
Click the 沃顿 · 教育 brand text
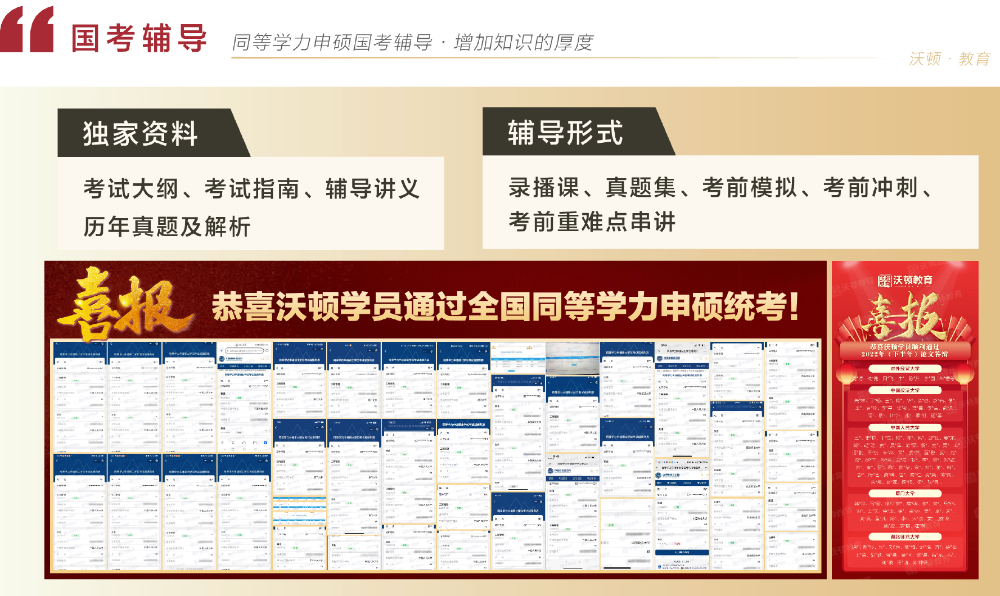pyautogui.click(x=949, y=59)
